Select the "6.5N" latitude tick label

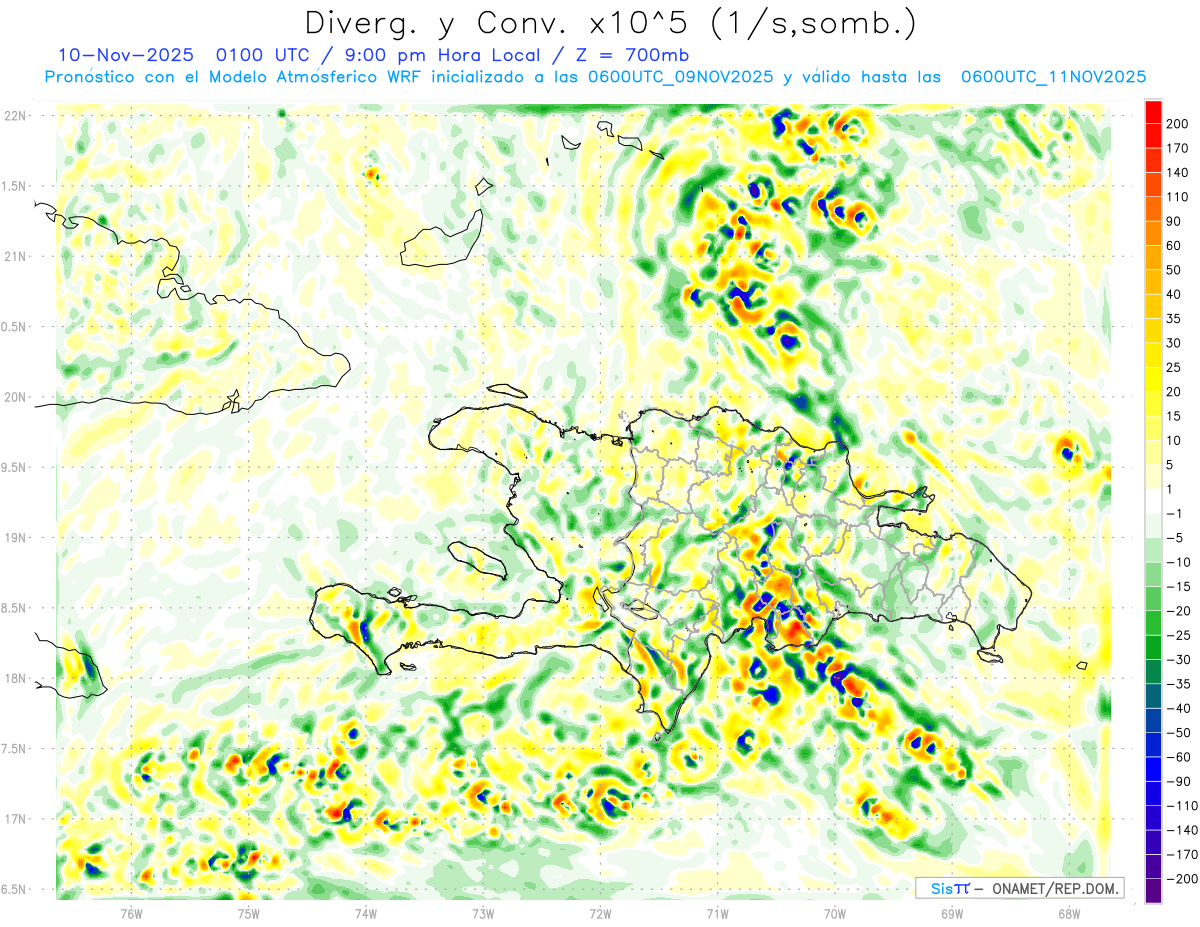(15, 889)
